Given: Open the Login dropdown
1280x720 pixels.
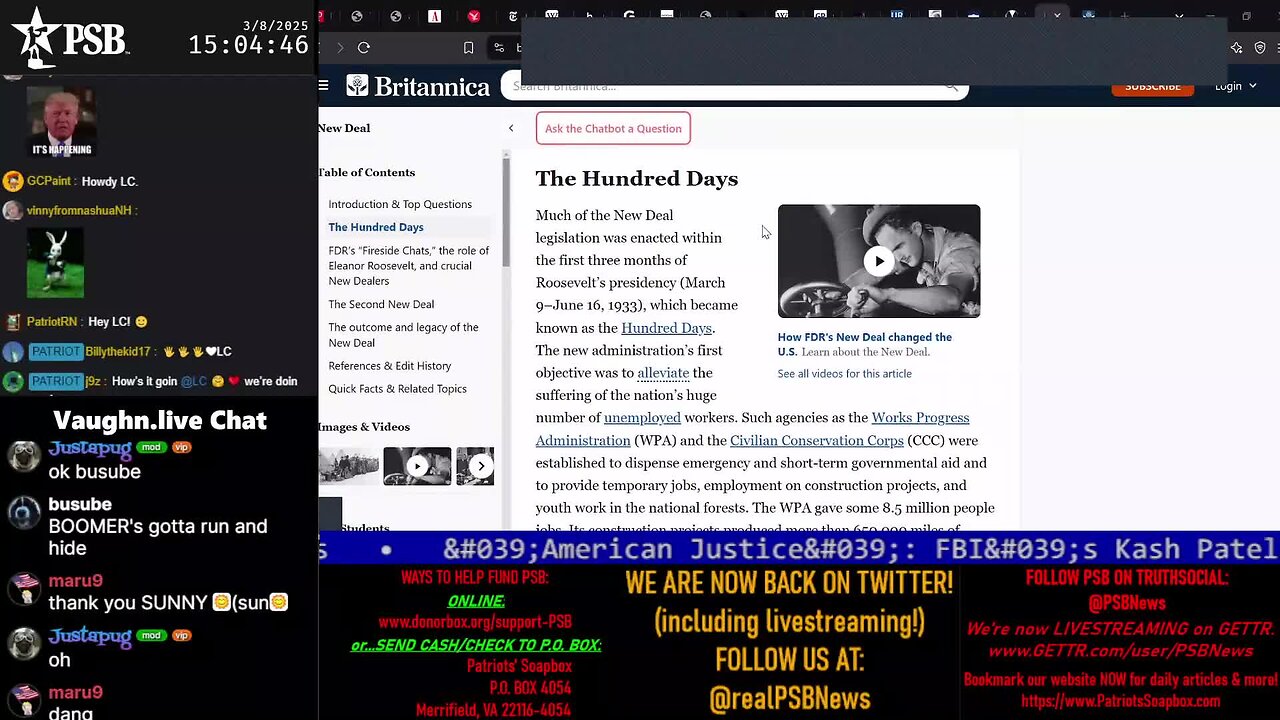Looking at the screenshot, I should [x=1235, y=87].
